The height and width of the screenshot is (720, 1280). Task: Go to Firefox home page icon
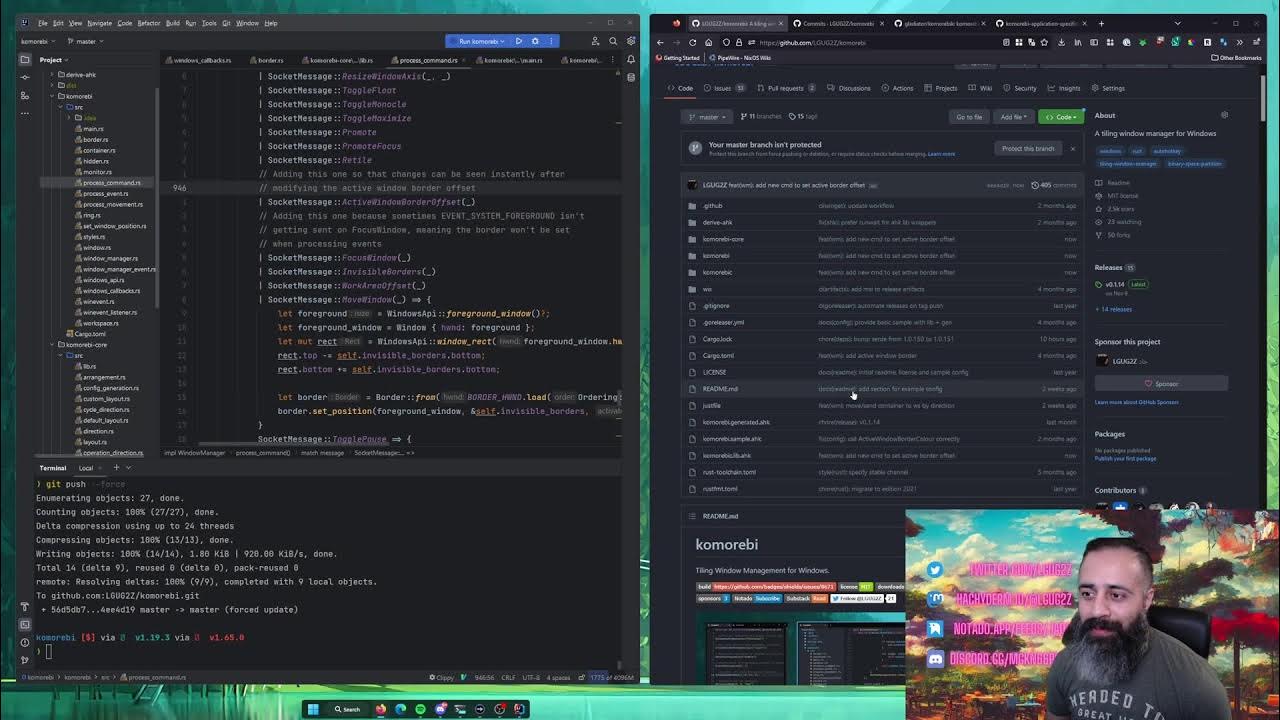pos(708,42)
